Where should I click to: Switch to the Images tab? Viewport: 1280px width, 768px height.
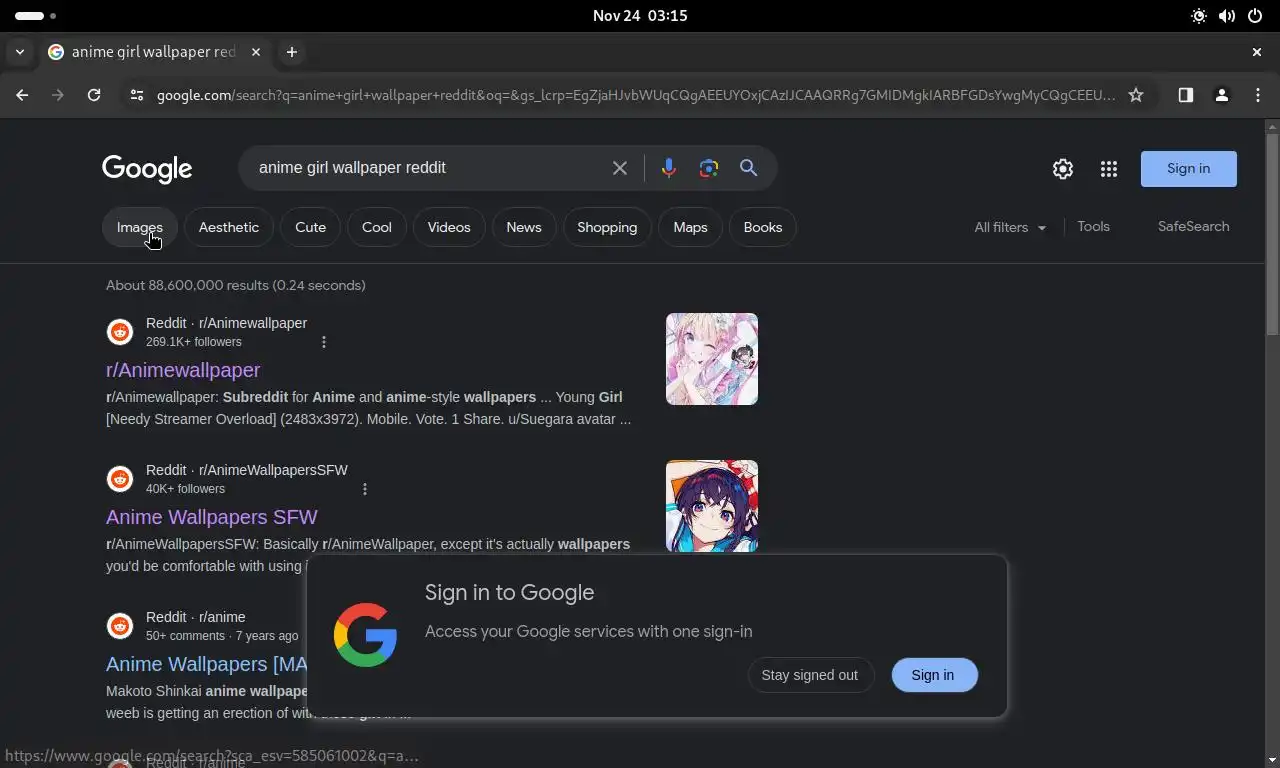[140, 227]
